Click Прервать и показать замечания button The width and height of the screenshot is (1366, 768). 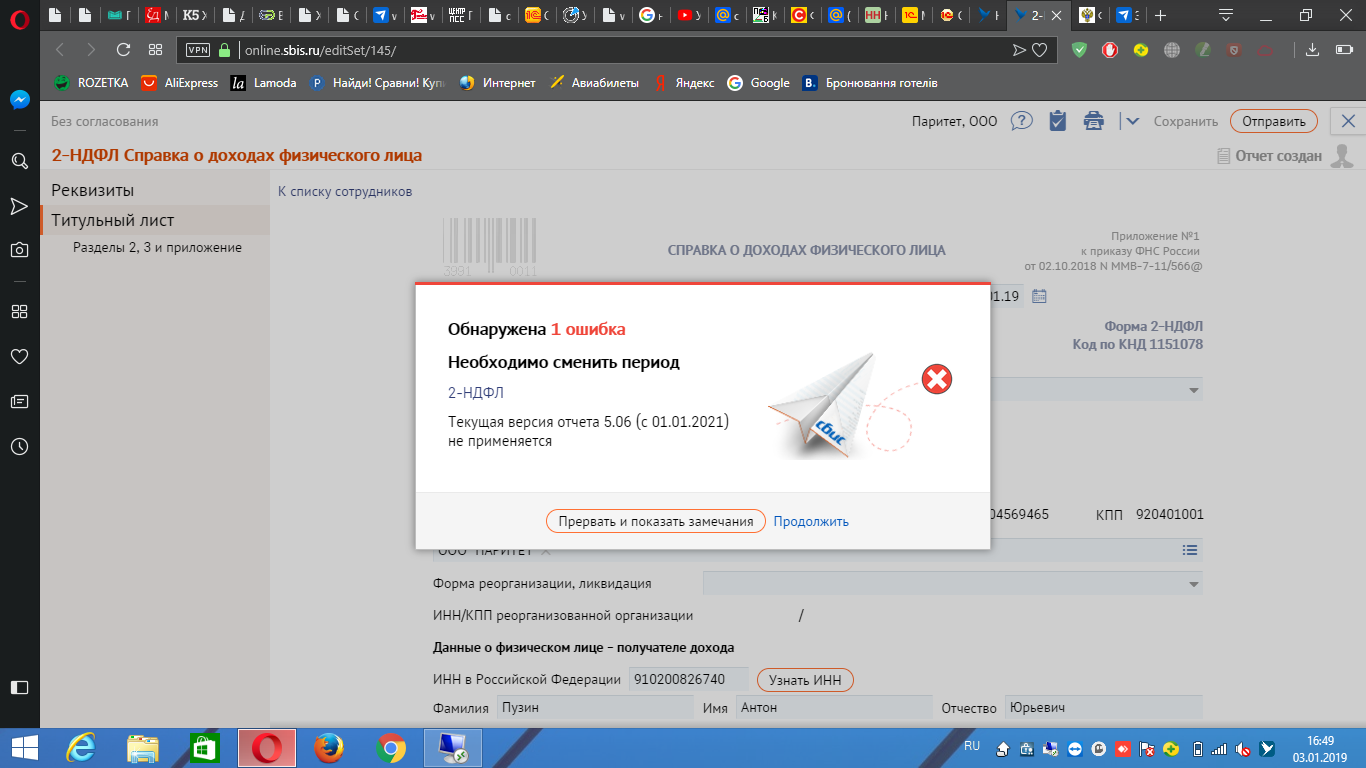655,521
